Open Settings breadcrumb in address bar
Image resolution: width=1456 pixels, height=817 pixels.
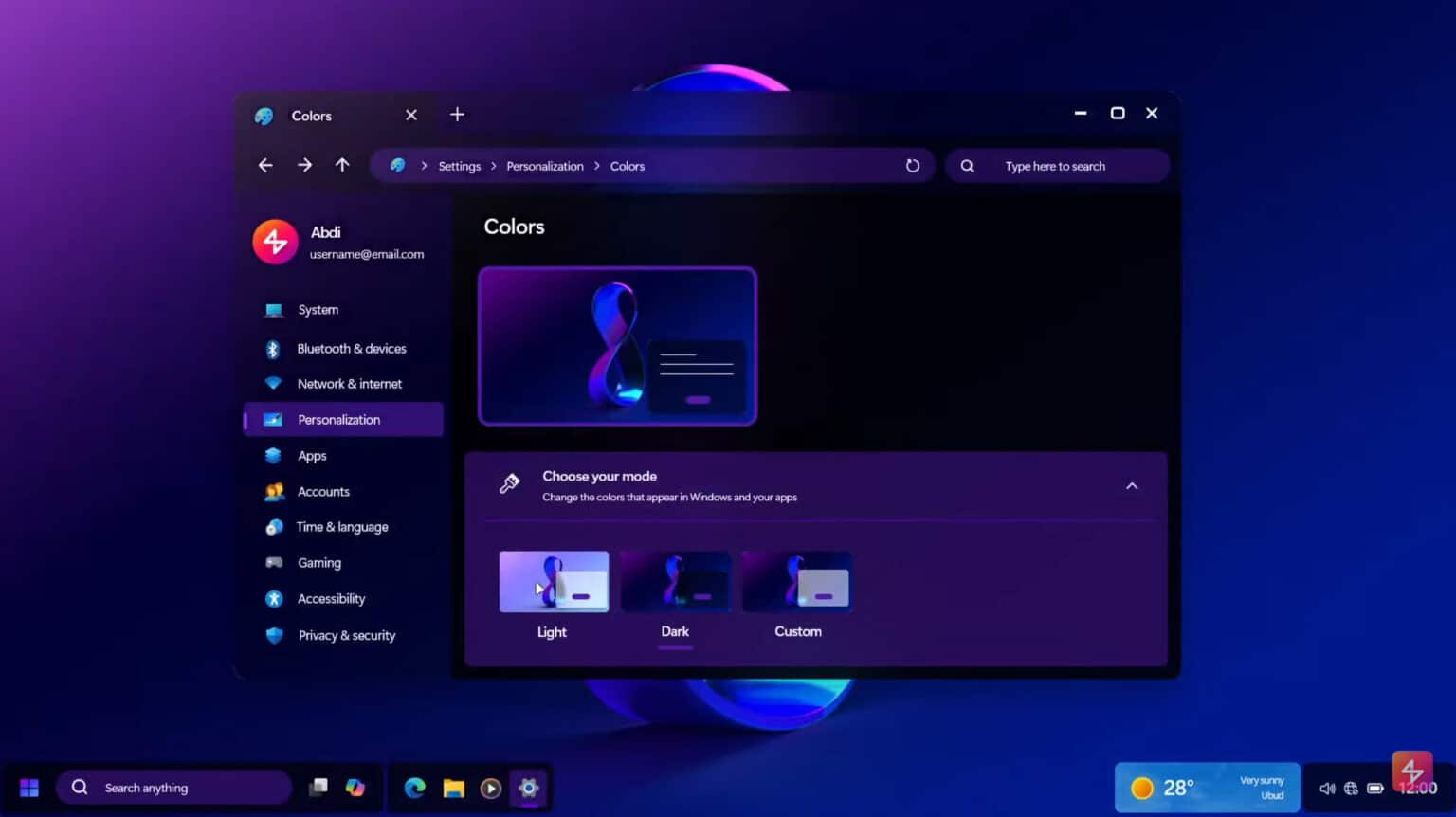[x=459, y=165]
